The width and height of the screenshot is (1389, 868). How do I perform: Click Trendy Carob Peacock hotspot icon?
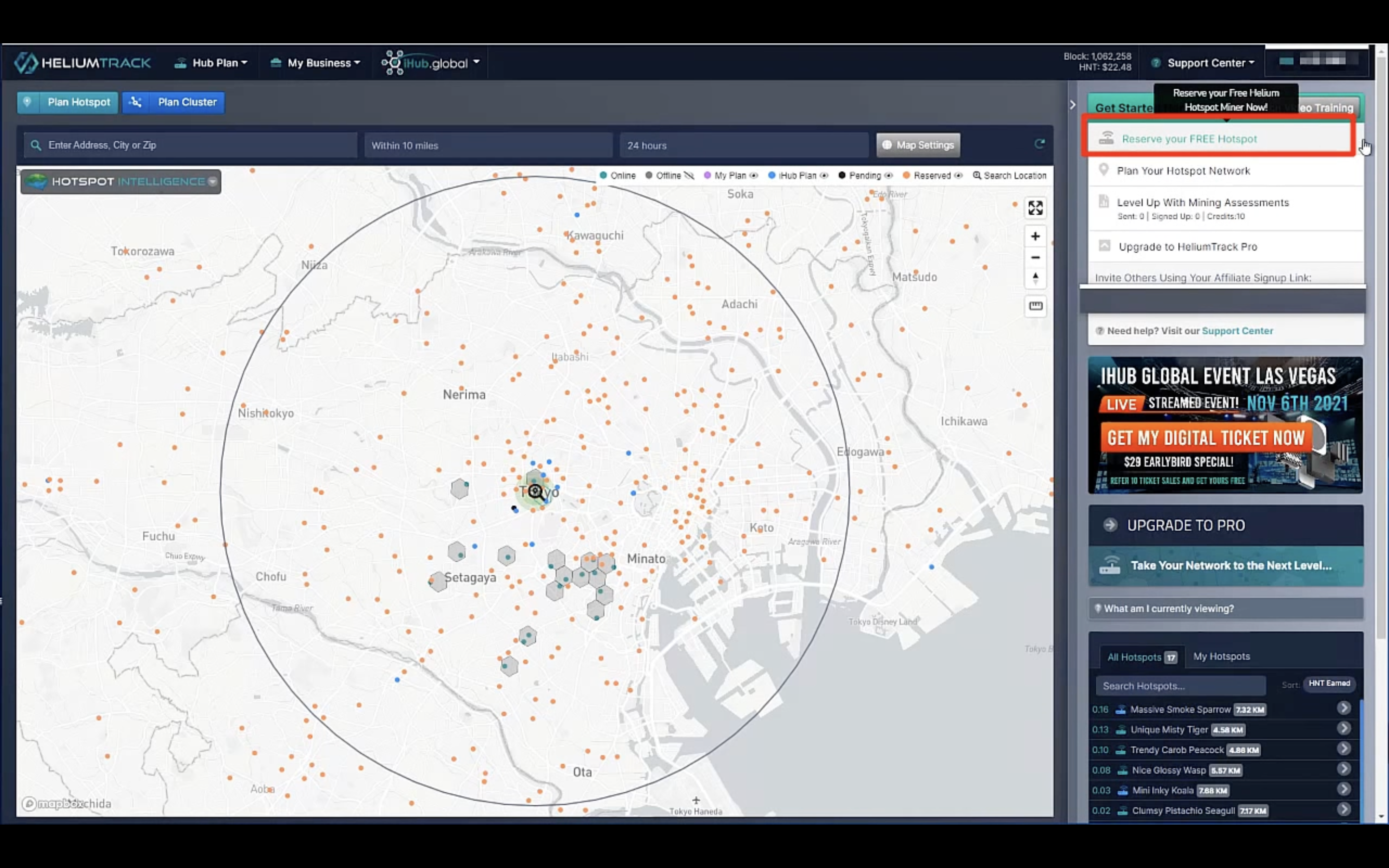coord(1120,750)
